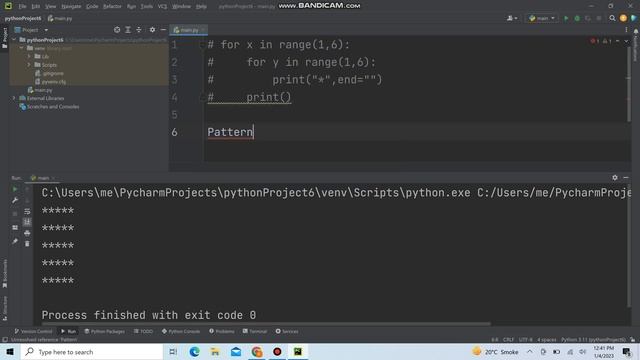Screen dimensions: 640x360
Task: Open Python Console tool window
Action: click(181, 331)
